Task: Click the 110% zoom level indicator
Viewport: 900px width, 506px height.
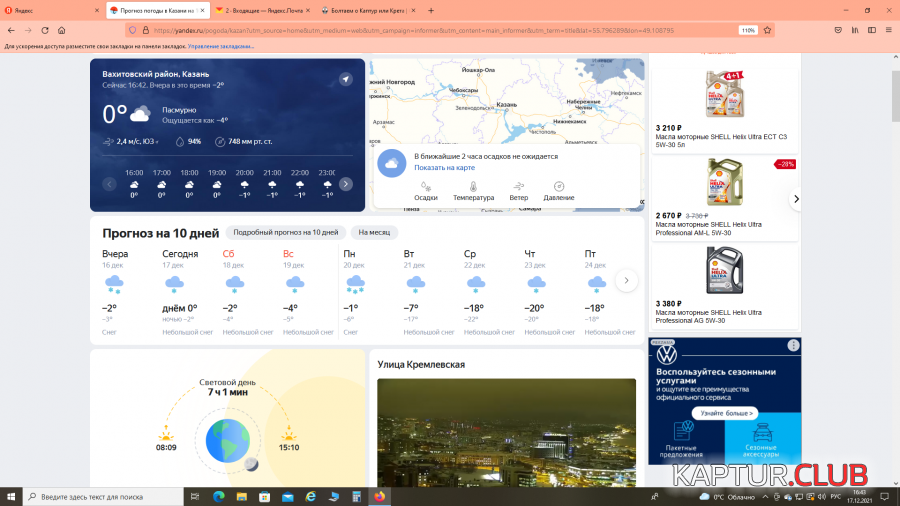Action: point(747,30)
